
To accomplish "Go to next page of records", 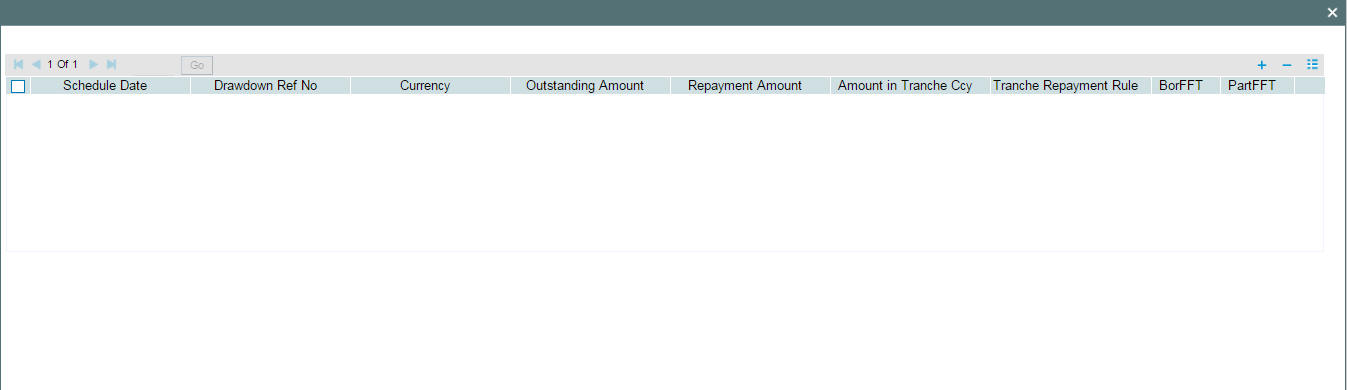I will (x=94, y=64).
